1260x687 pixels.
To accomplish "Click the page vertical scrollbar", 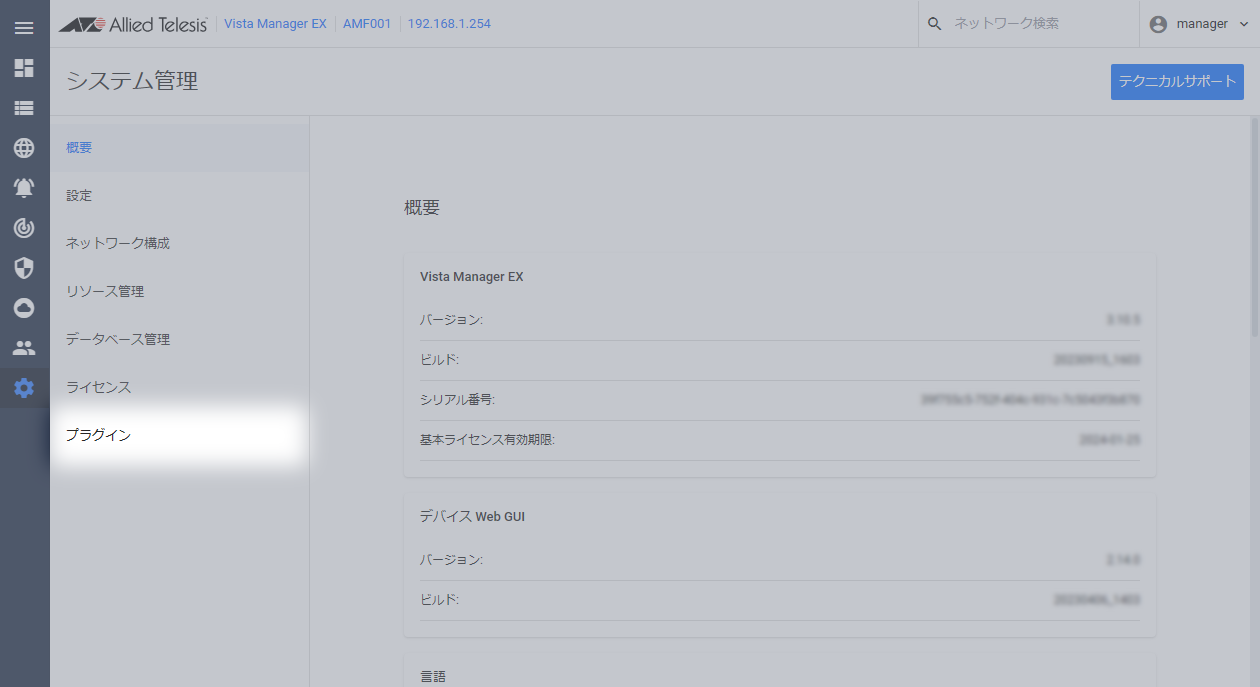I will [x=1255, y=226].
